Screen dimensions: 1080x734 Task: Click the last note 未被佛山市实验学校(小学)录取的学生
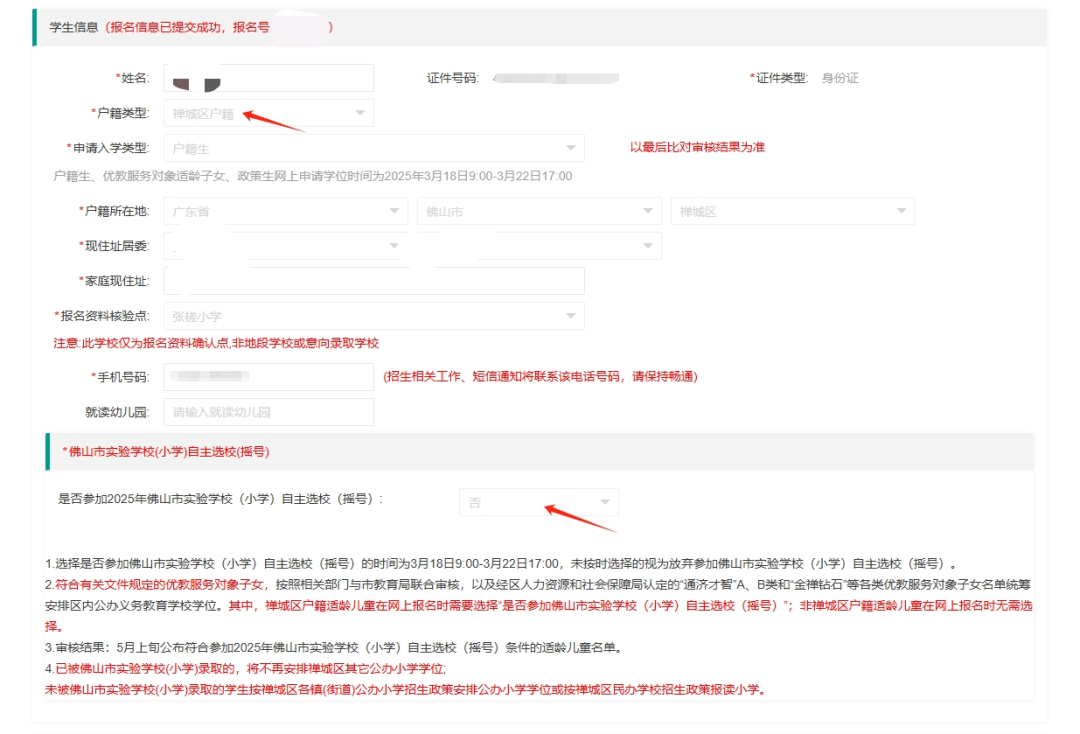(x=406, y=690)
